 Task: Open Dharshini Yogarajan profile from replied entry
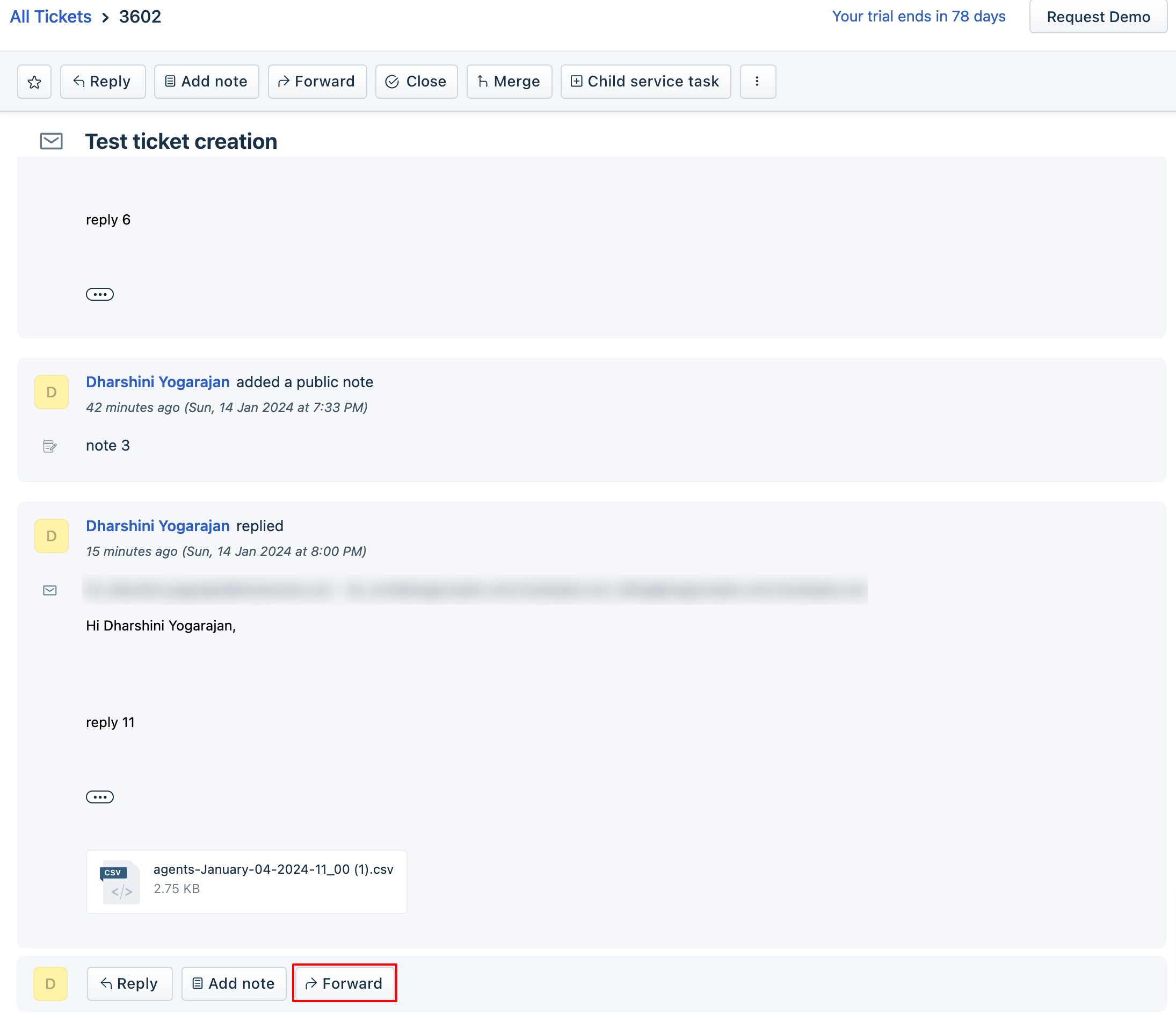coord(158,526)
